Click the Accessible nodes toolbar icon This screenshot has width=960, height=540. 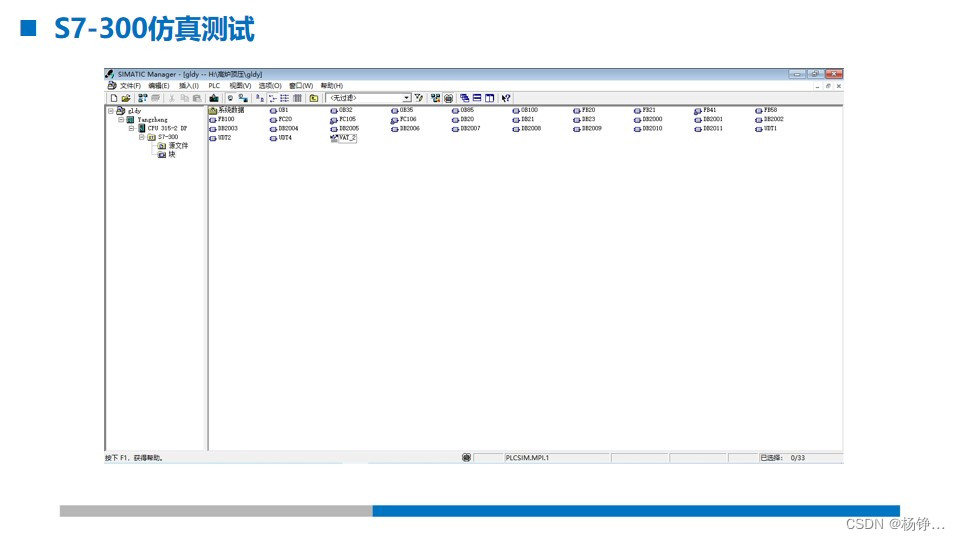(143, 98)
